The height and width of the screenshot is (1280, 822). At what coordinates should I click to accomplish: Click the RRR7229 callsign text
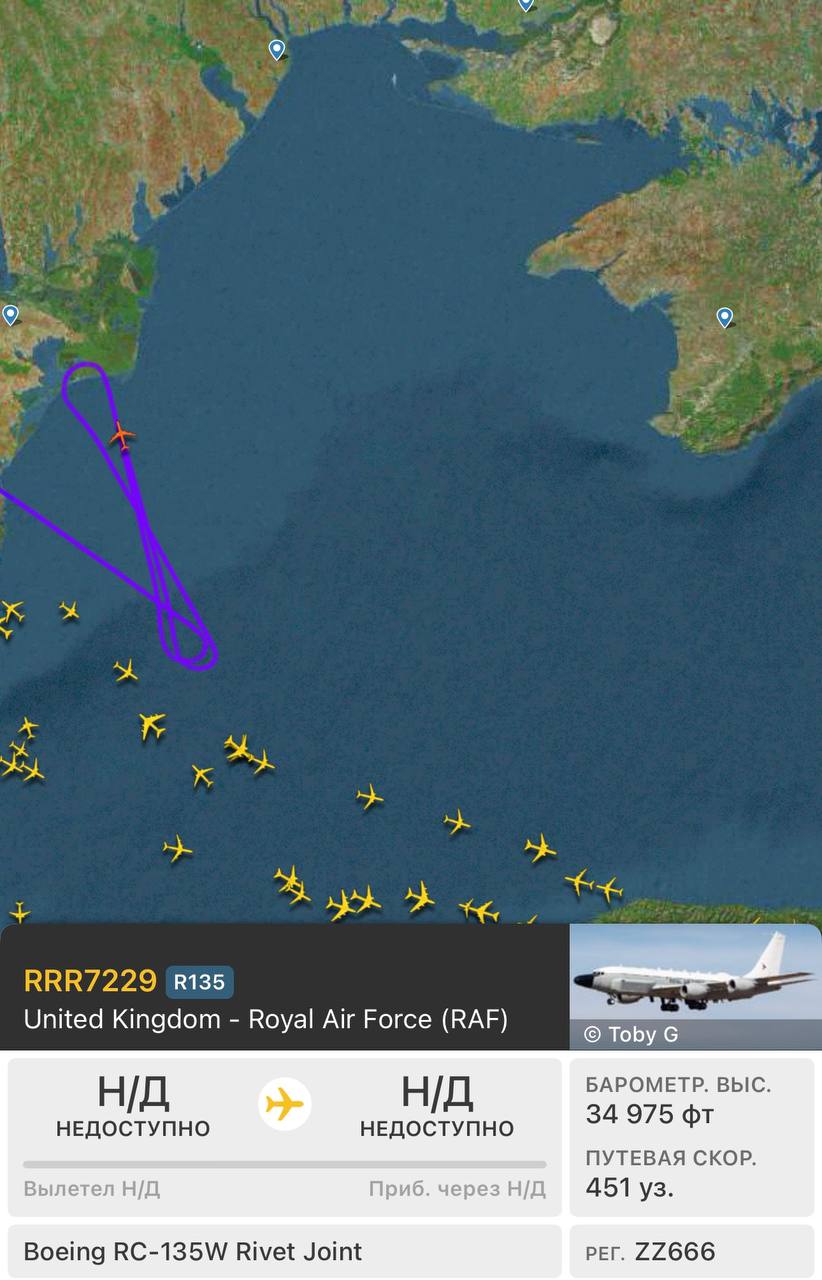90,981
